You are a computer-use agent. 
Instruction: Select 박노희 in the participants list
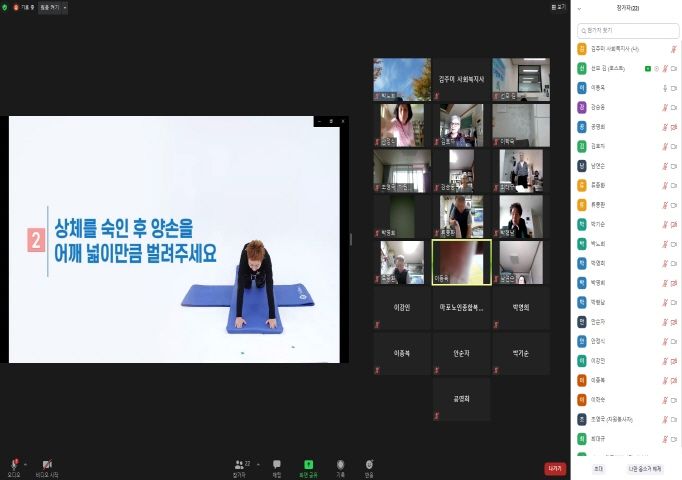[628, 244]
